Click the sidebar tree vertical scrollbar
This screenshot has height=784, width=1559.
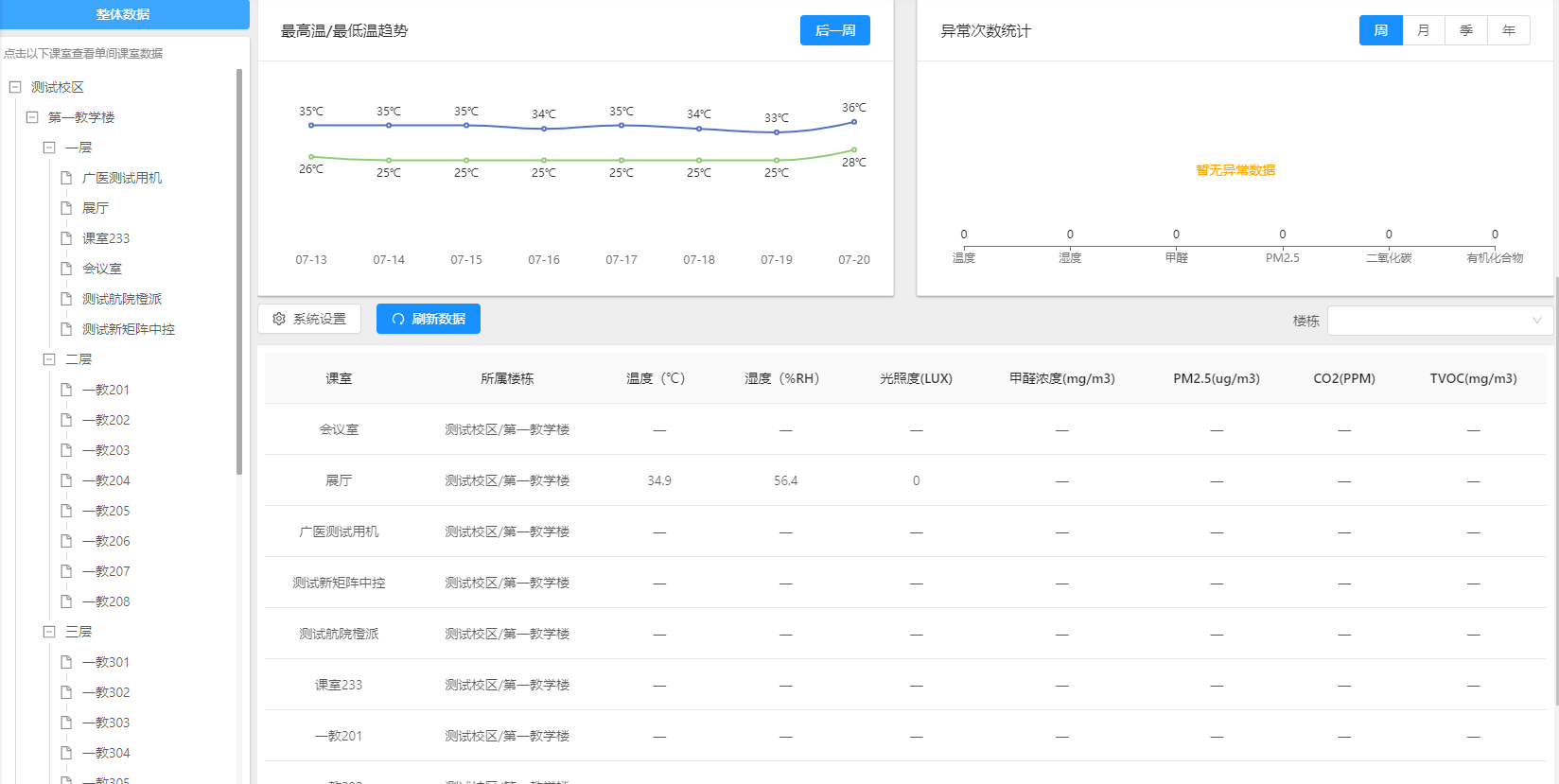click(239, 271)
